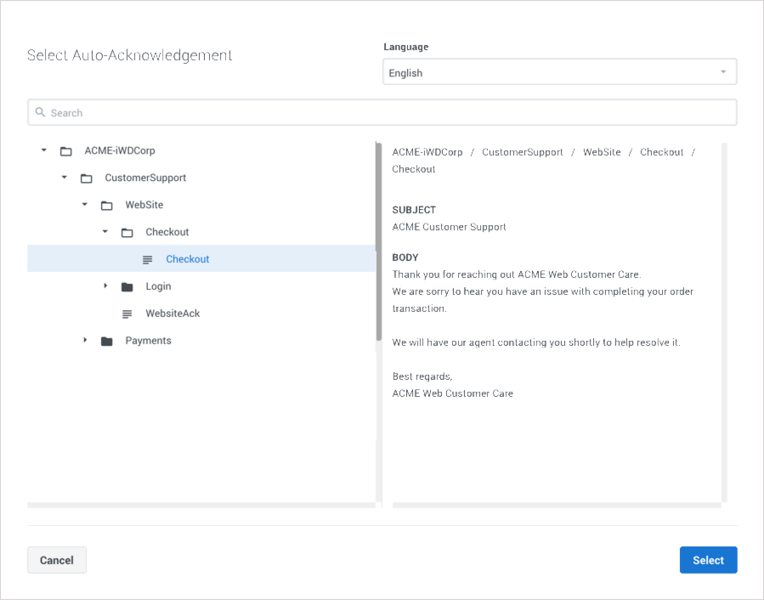
Task: Click the CustomerSupport folder icon
Action: [86, 178]
